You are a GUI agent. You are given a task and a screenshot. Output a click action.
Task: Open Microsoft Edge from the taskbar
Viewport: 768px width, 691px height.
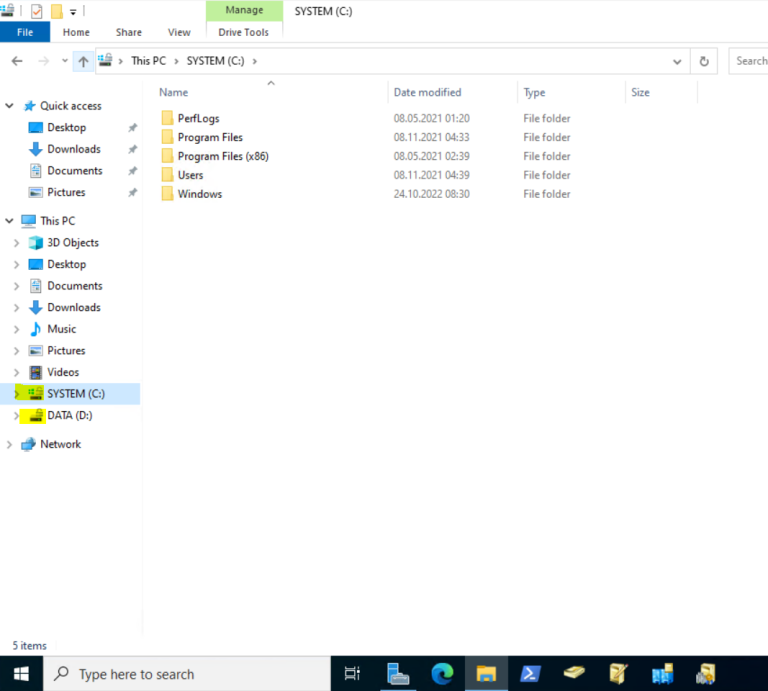(x=442, y=674)
